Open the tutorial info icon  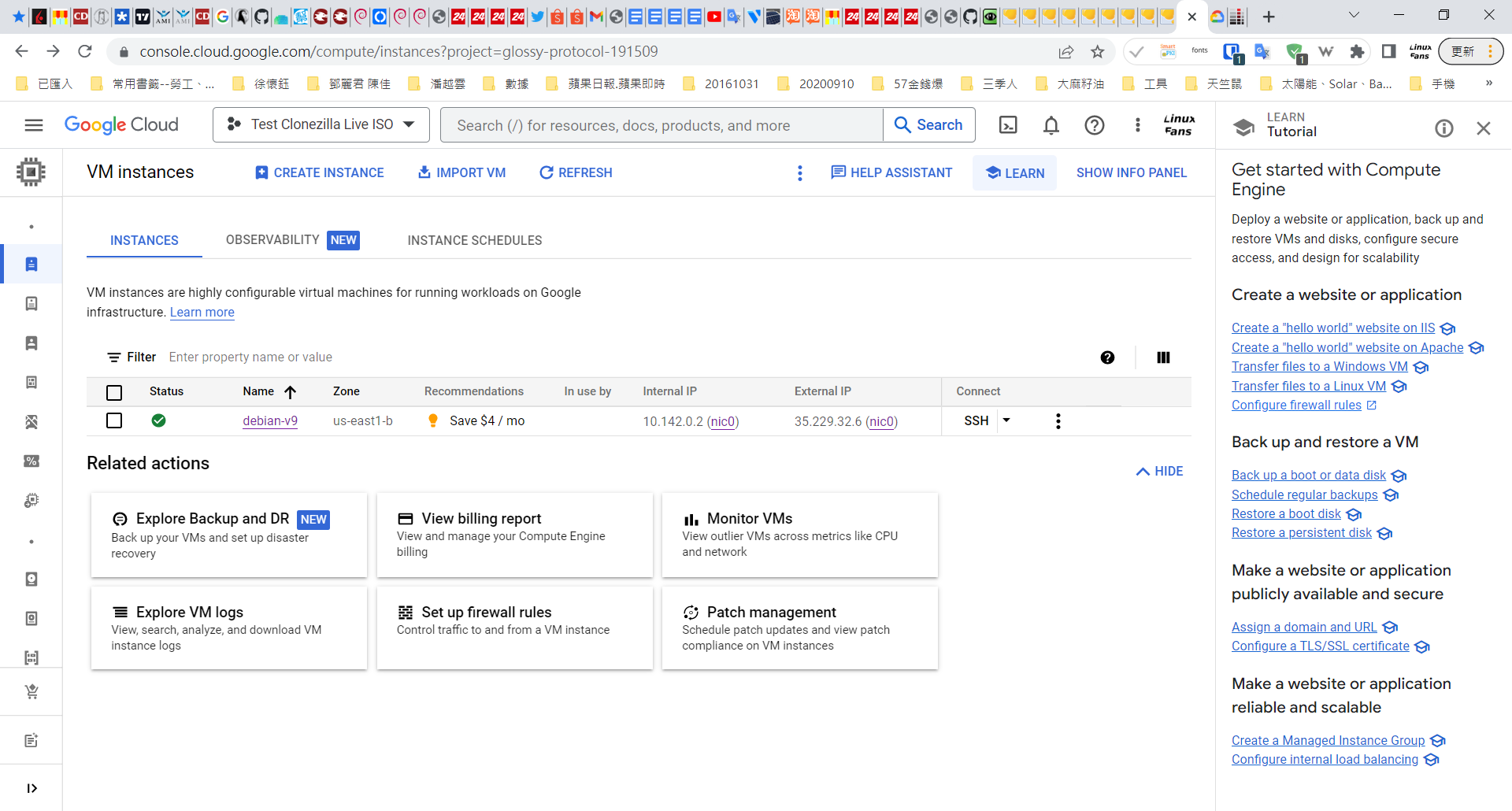point(1443,128)
